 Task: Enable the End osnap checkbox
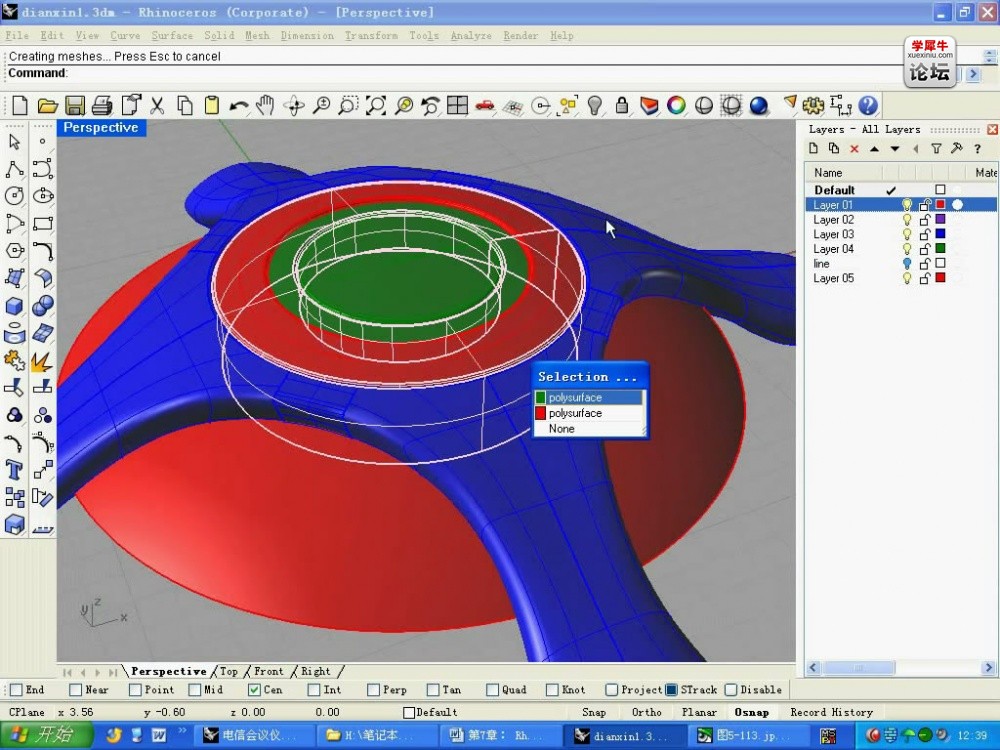17,689
